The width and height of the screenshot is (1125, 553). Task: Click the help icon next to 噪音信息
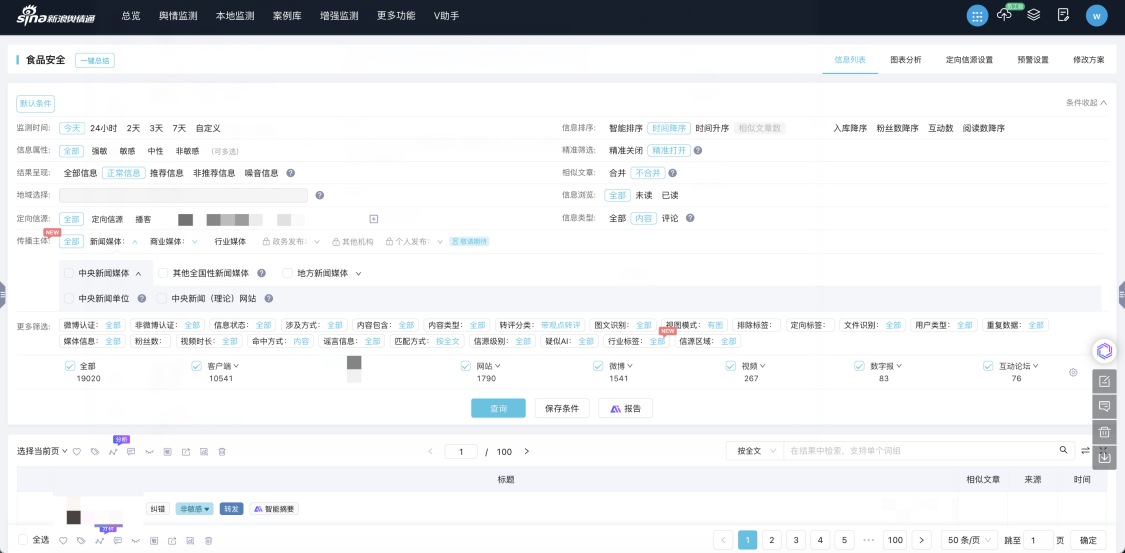coord(290,173)
